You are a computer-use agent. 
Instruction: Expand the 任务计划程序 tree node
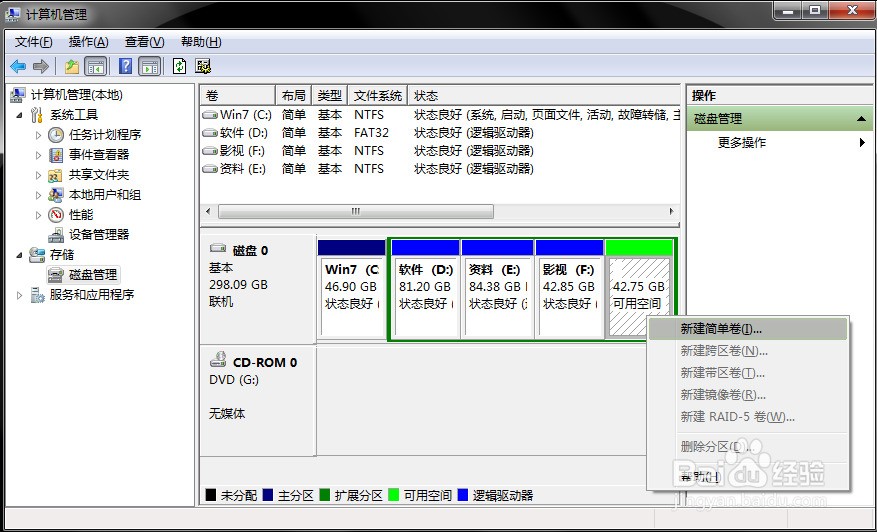click(x=39, y=134)
